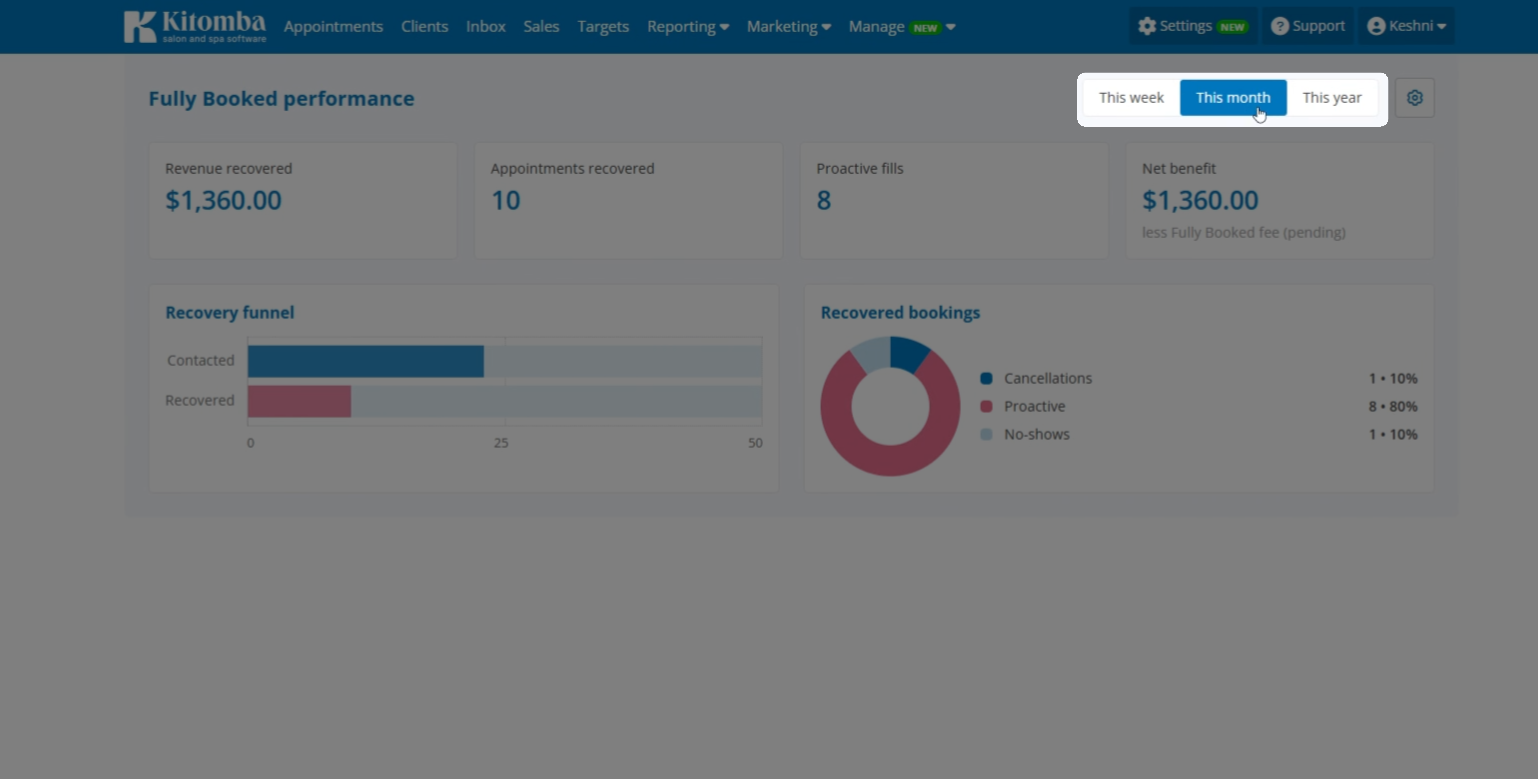The height and width of the screenshot is (779, 1538).
Task: Open the Settings button
Action: point(1193,26)
